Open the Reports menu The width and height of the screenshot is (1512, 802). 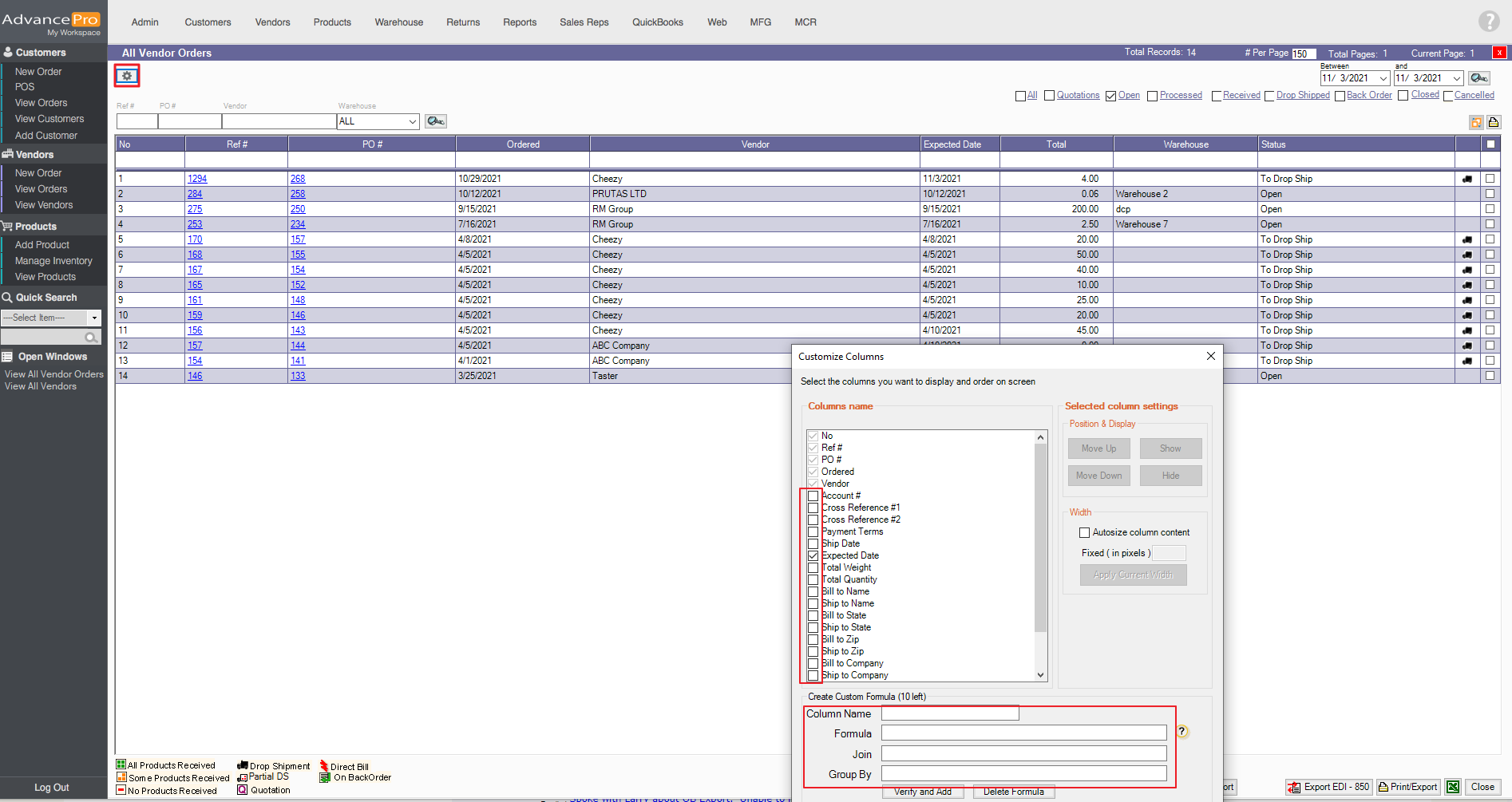click(519, 22)
